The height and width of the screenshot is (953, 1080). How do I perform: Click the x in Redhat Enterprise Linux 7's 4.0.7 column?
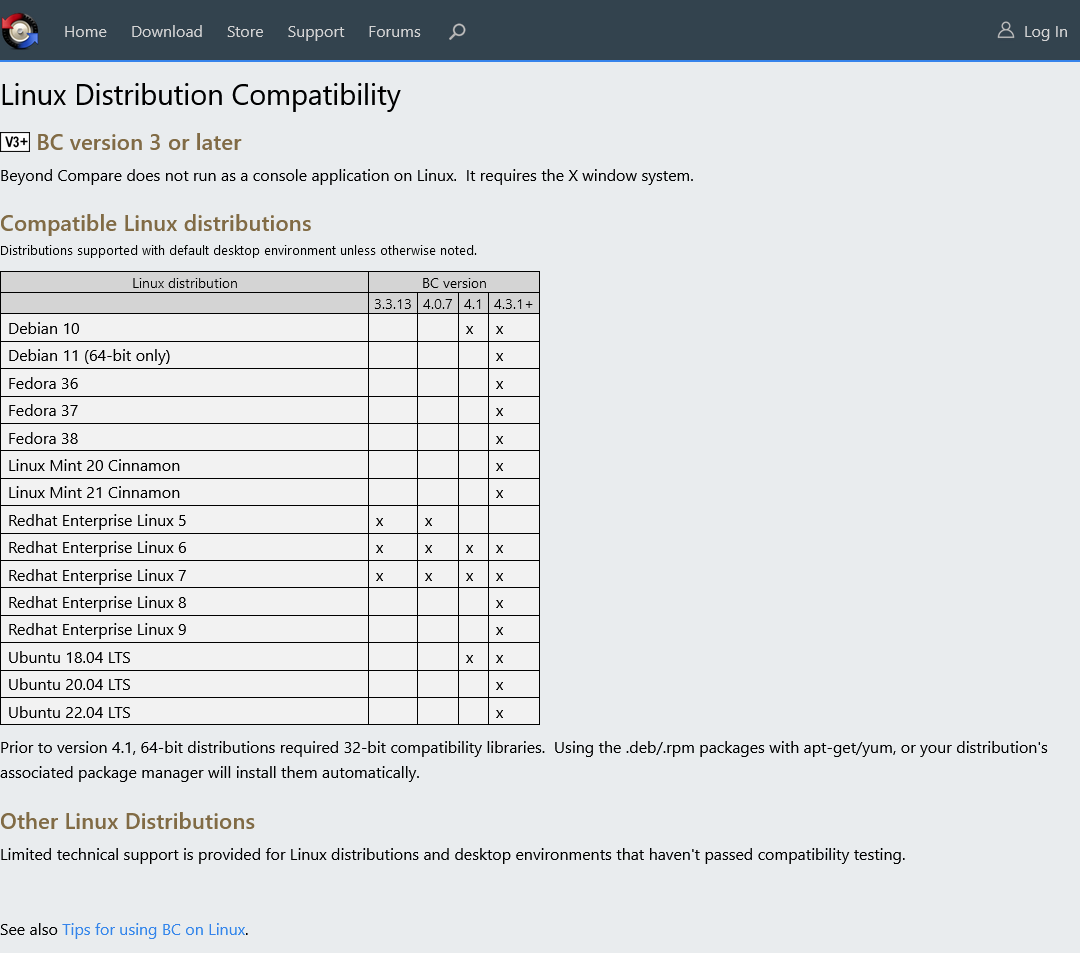[428, 576]
